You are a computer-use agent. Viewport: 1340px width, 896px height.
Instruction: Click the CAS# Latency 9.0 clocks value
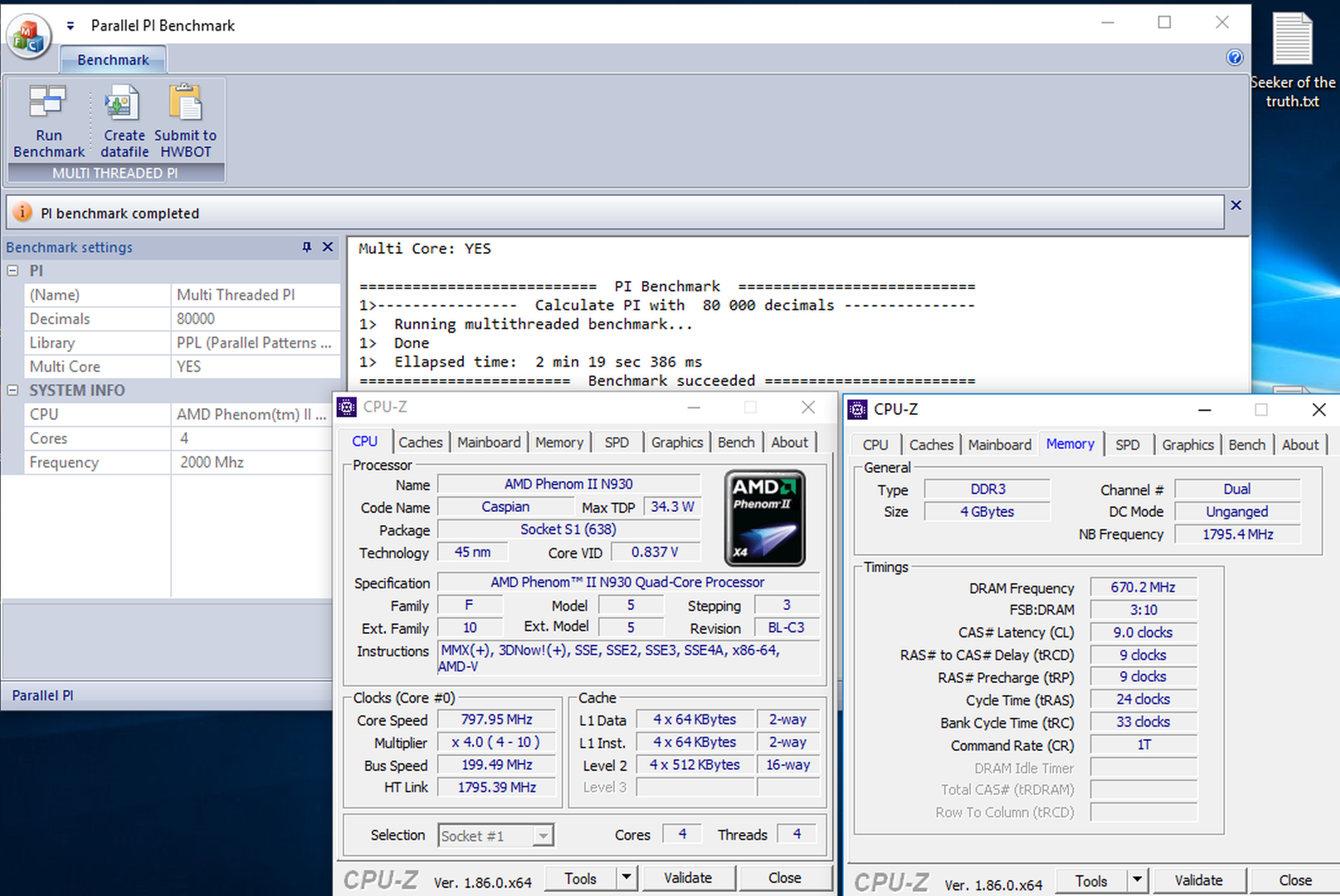pos(1143,632)
